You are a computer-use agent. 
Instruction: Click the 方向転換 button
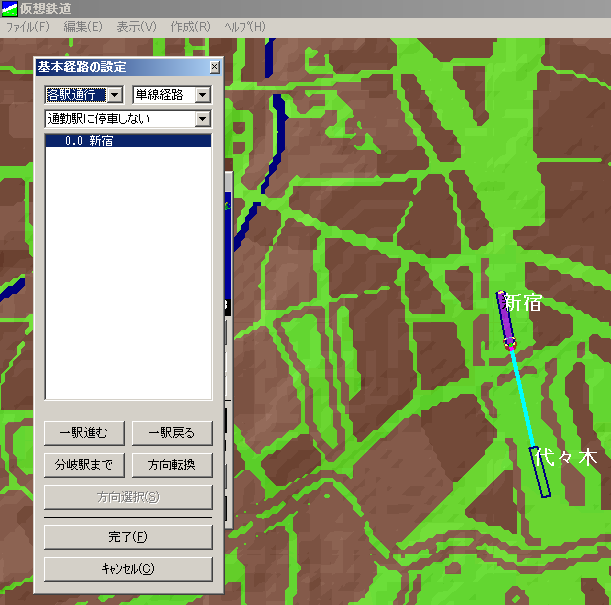172,465
